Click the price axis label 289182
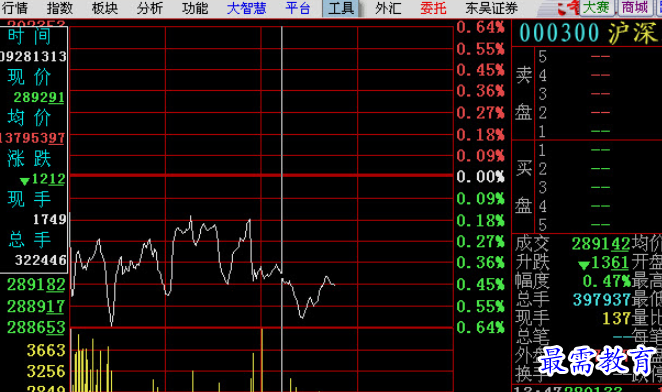Image resolution: width=662 pixels, height=392 pixels. [x=36, y=285]
